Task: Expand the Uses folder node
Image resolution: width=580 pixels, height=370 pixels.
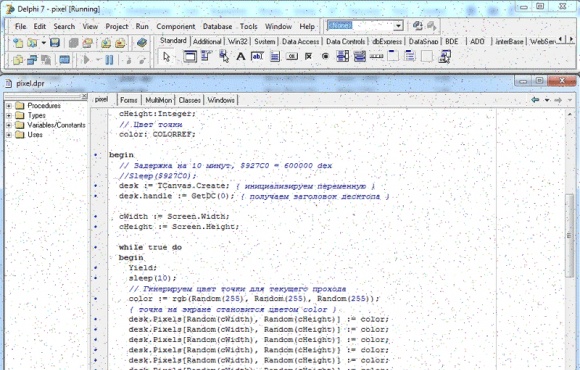Action: (9, 135)
